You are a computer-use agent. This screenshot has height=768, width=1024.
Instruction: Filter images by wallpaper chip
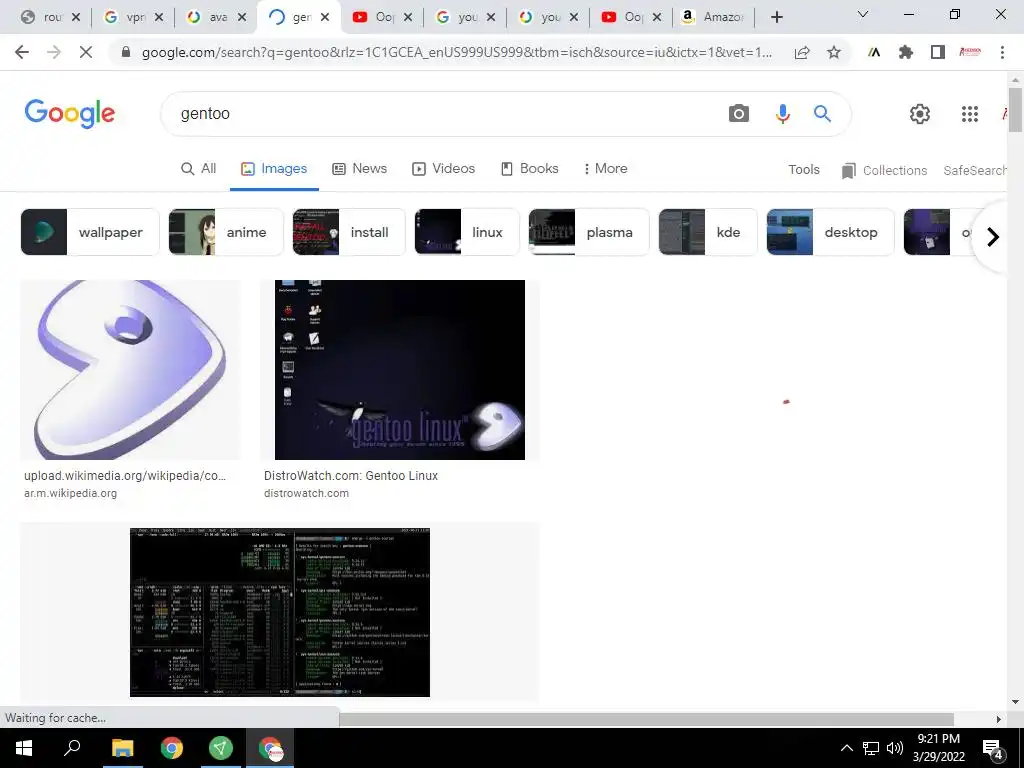(90, 232)
